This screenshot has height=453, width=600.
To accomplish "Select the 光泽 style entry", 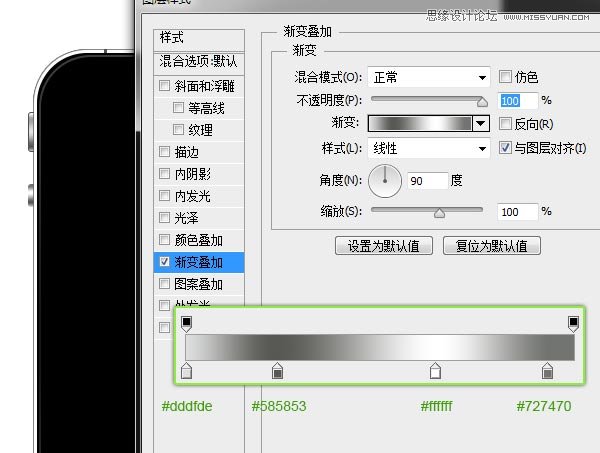I will coord(199,218).
